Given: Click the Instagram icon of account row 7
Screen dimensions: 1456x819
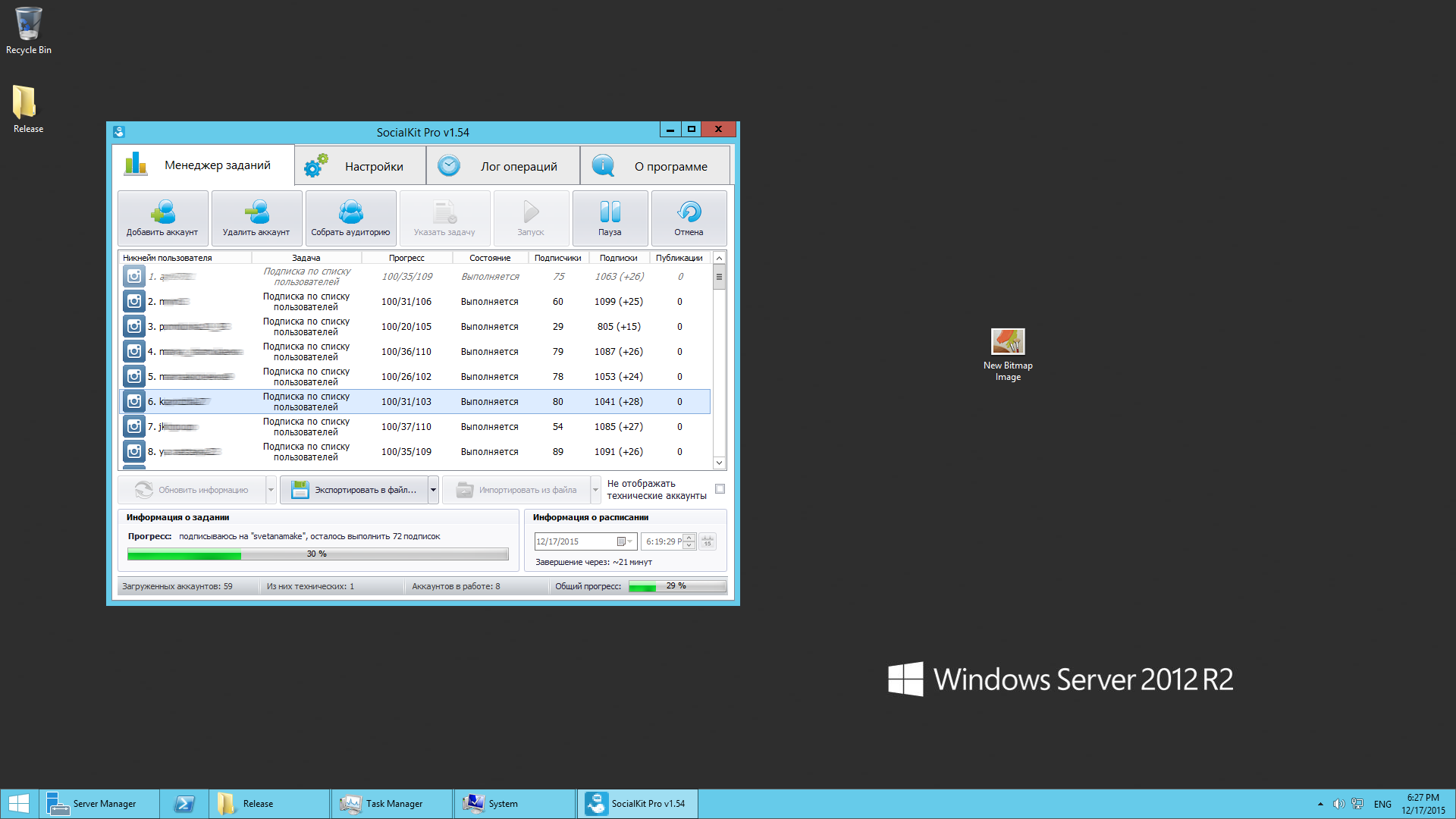Looking at the screenshot, I should pos(134,427).
